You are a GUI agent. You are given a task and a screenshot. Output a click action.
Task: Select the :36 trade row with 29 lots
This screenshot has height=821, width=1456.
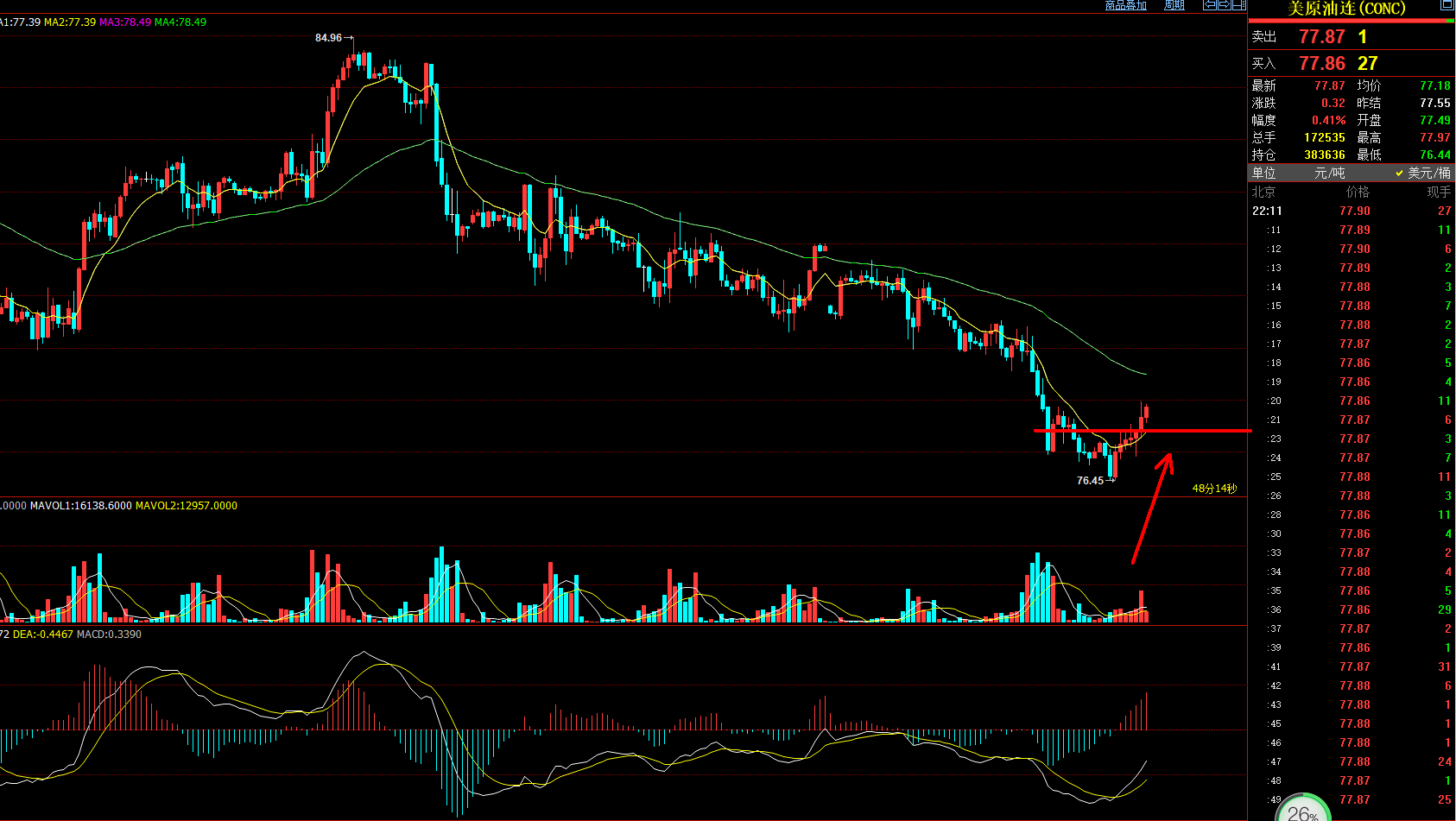1352,609
